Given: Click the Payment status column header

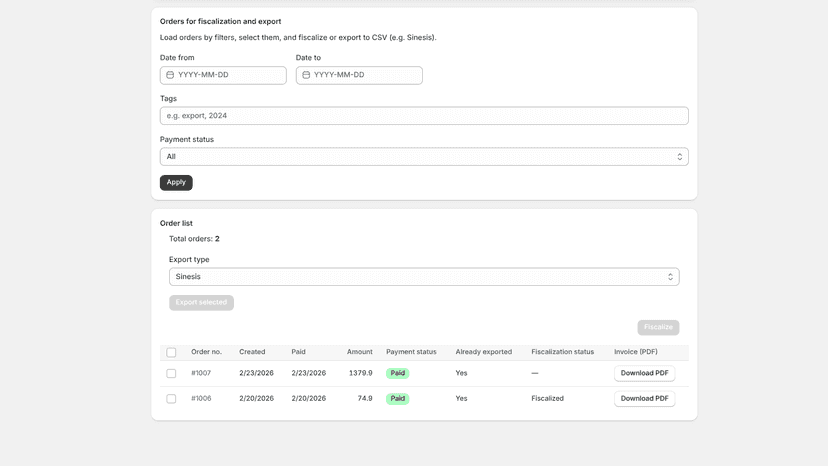Looking at the screenshot, I should 411,352.
